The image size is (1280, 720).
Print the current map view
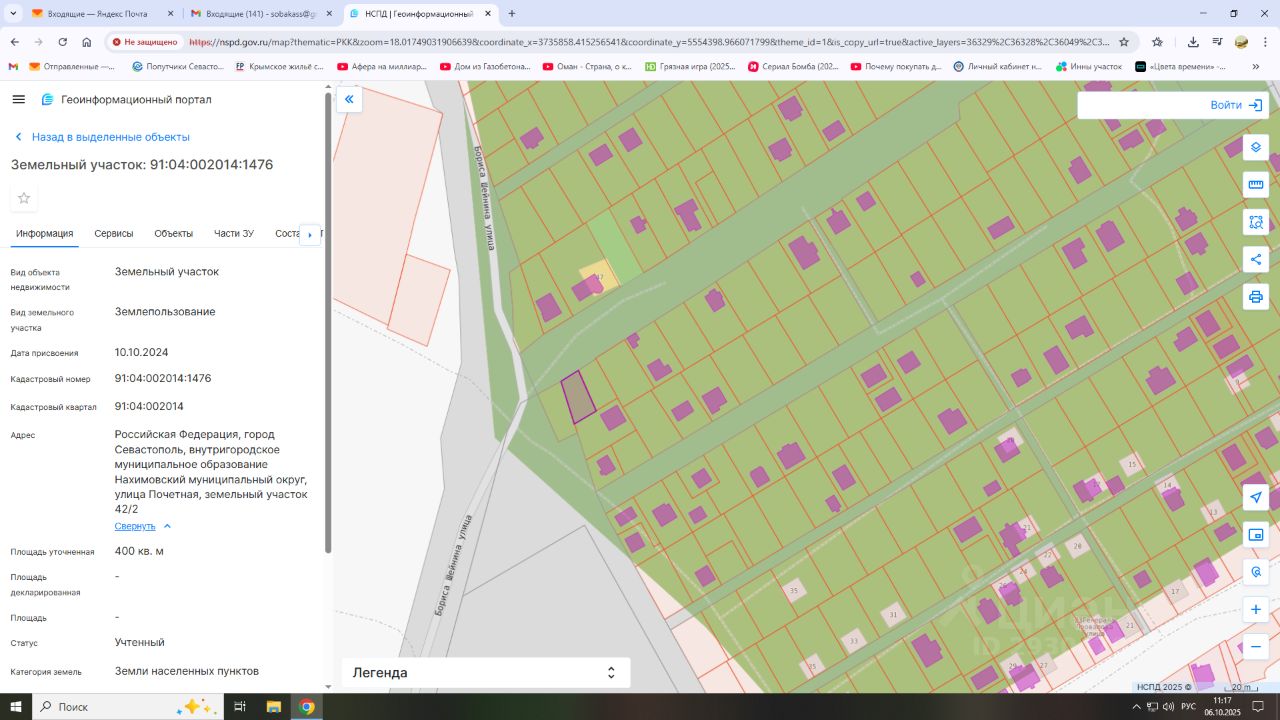point(1256,297)
